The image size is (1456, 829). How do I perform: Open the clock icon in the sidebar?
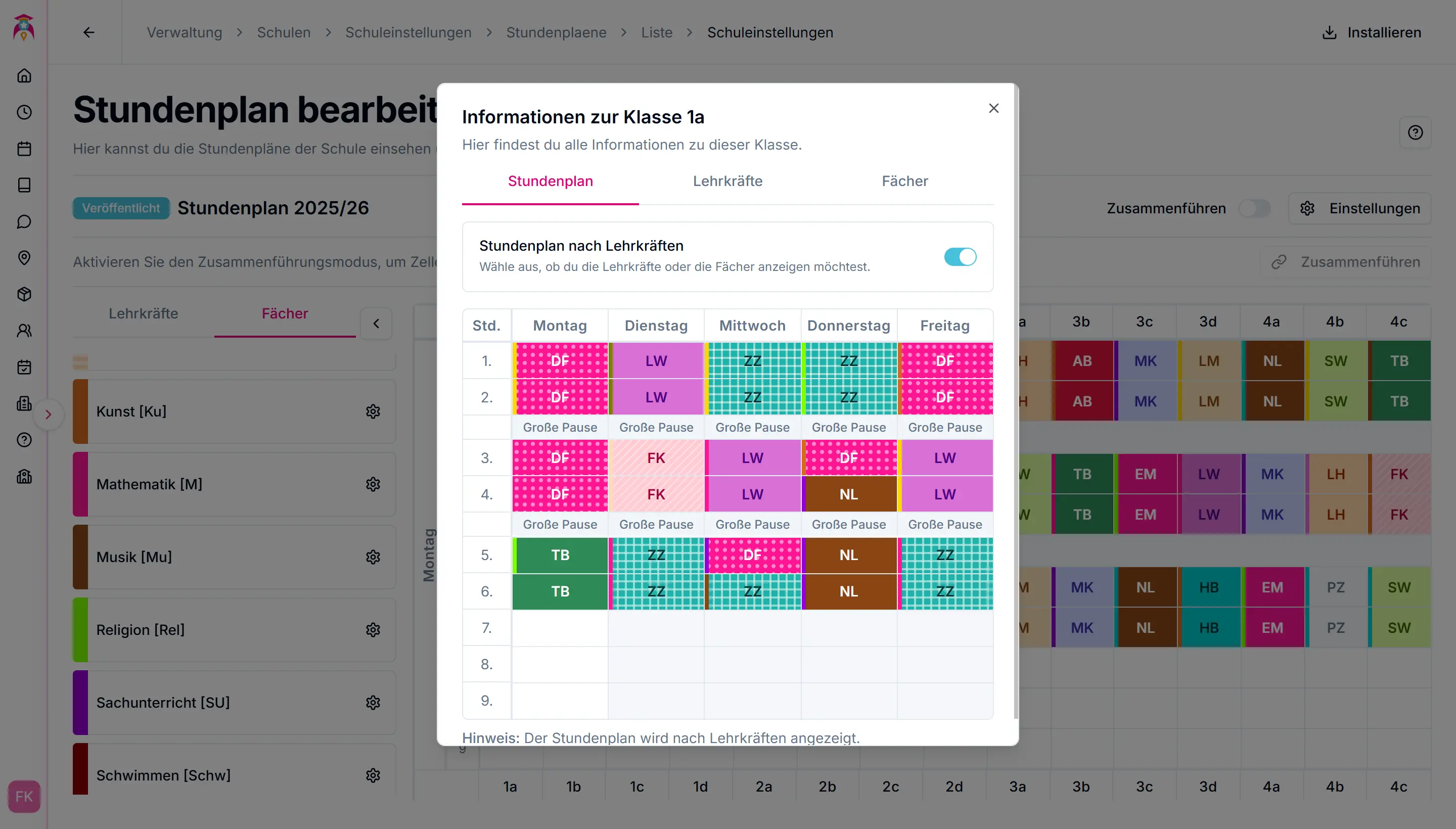pyautogui.click(x=24, y=112)
